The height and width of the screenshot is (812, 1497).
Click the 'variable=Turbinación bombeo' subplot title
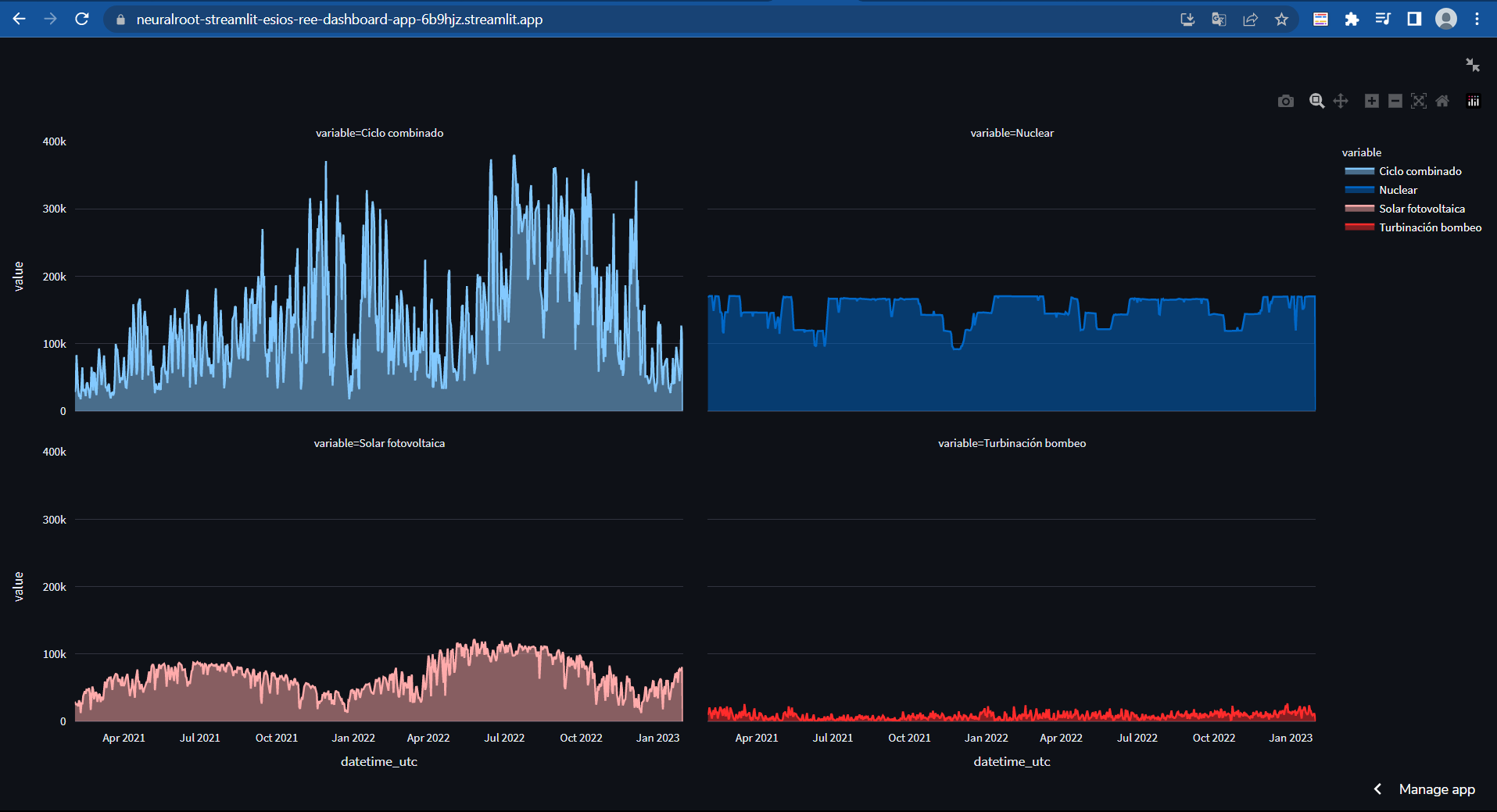(x=1012, y=443)
